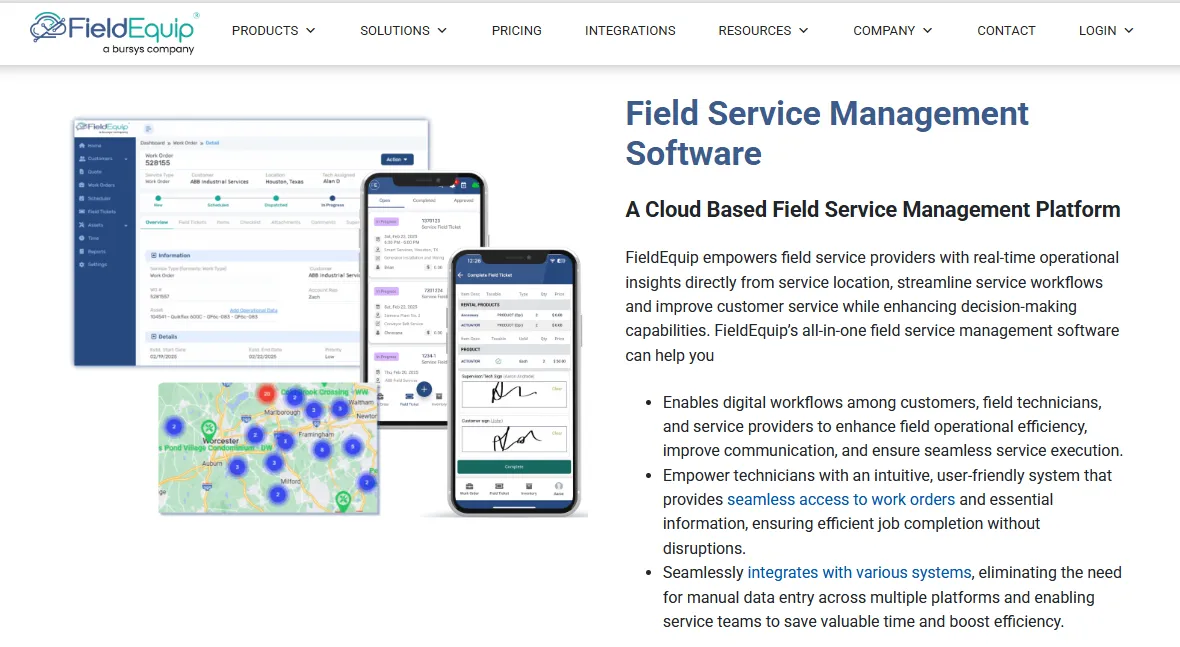This screenshot has height=647, width=1180.
Task: Open the COMPANY menu label
Action: click(x=883, y=31)
